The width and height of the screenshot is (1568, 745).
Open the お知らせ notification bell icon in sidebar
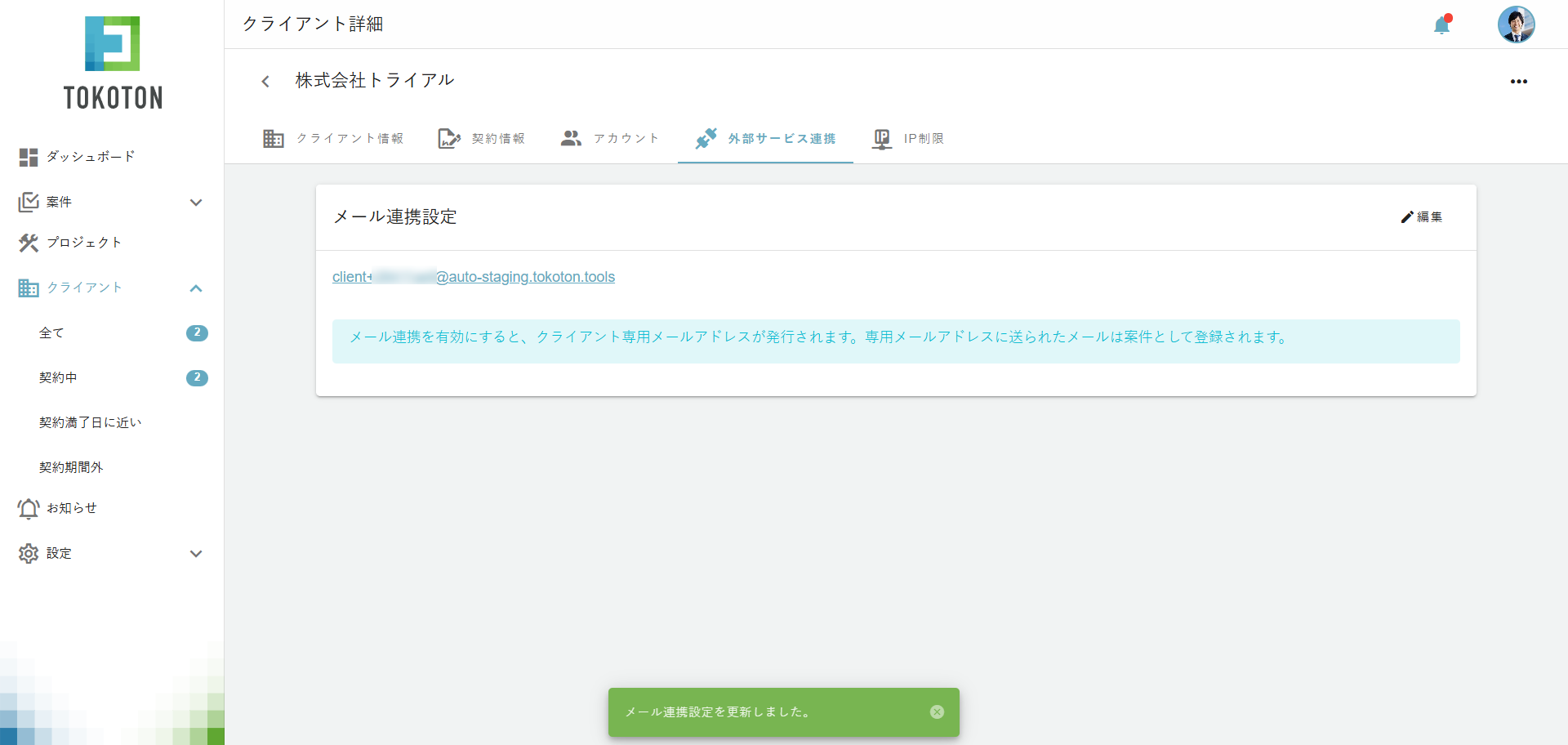click(x=29, y=508)
